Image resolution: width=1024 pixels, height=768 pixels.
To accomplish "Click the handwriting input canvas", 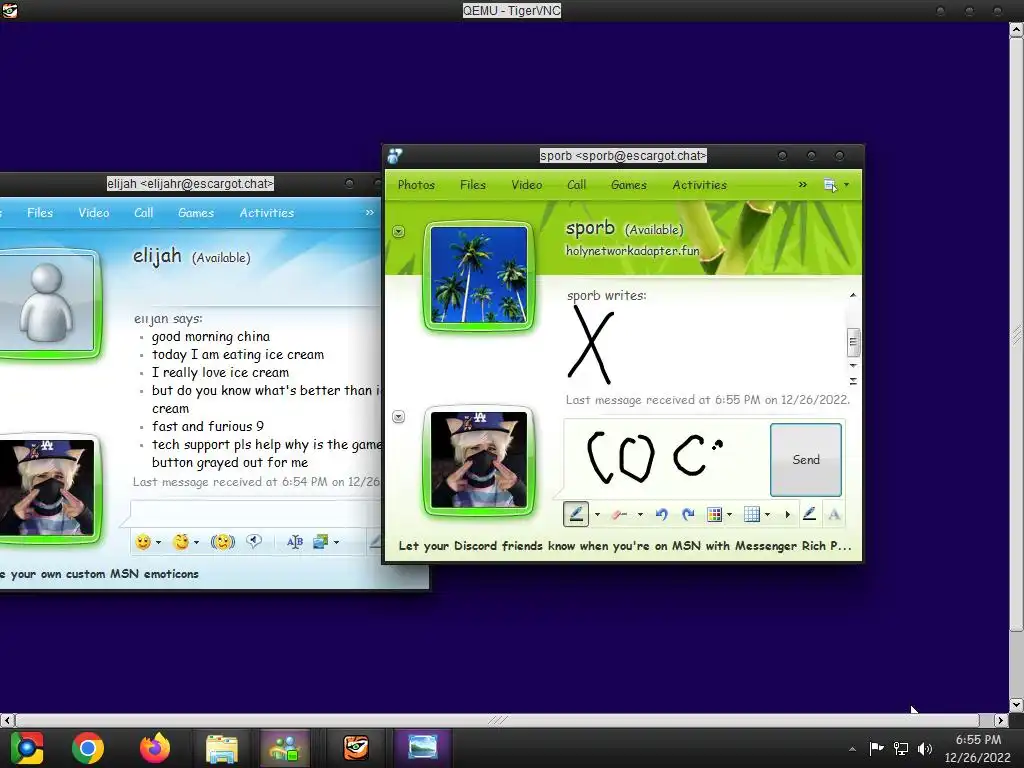I will (x=666, y=460).
